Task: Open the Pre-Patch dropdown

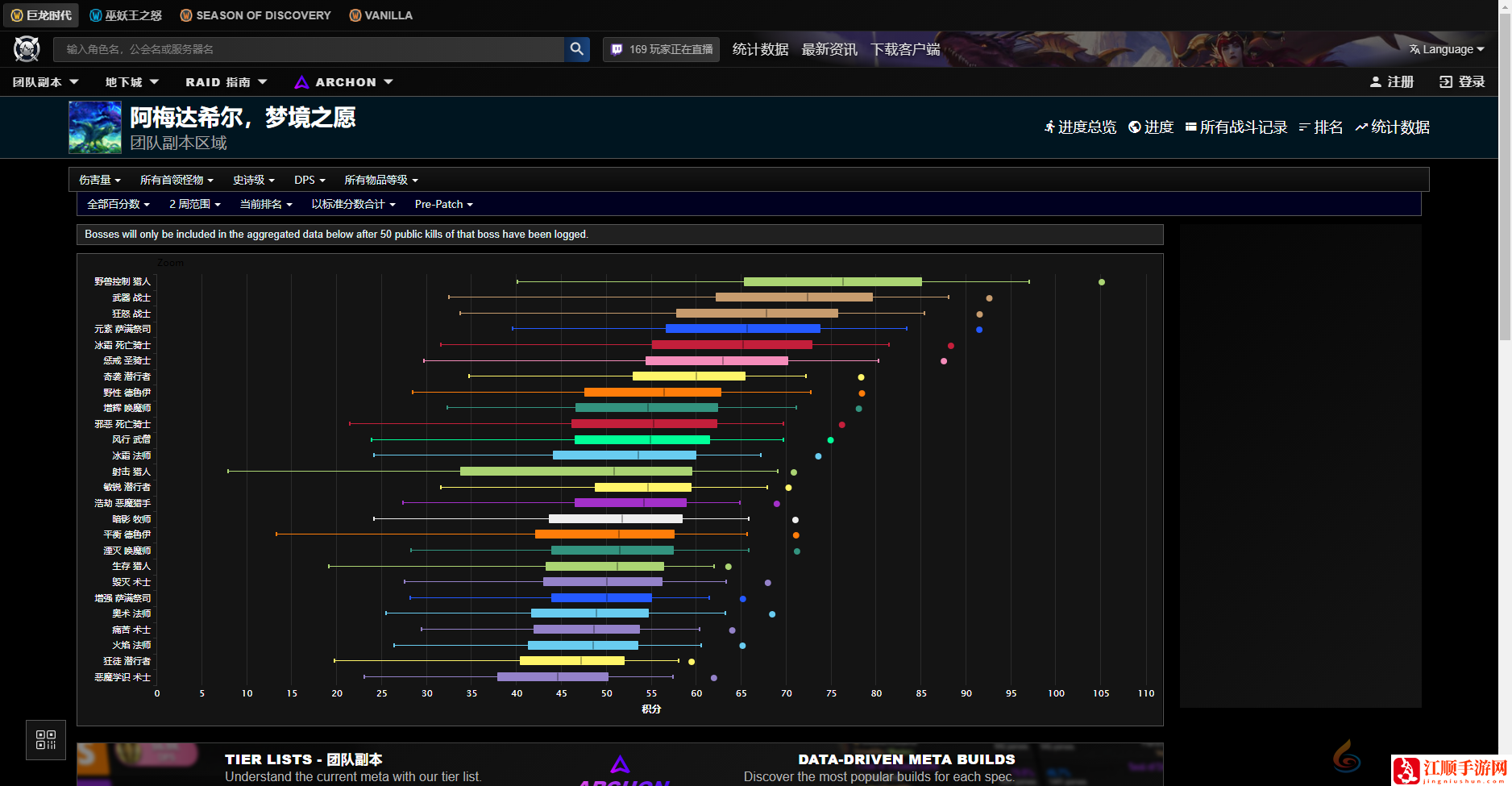Action: 444,204
